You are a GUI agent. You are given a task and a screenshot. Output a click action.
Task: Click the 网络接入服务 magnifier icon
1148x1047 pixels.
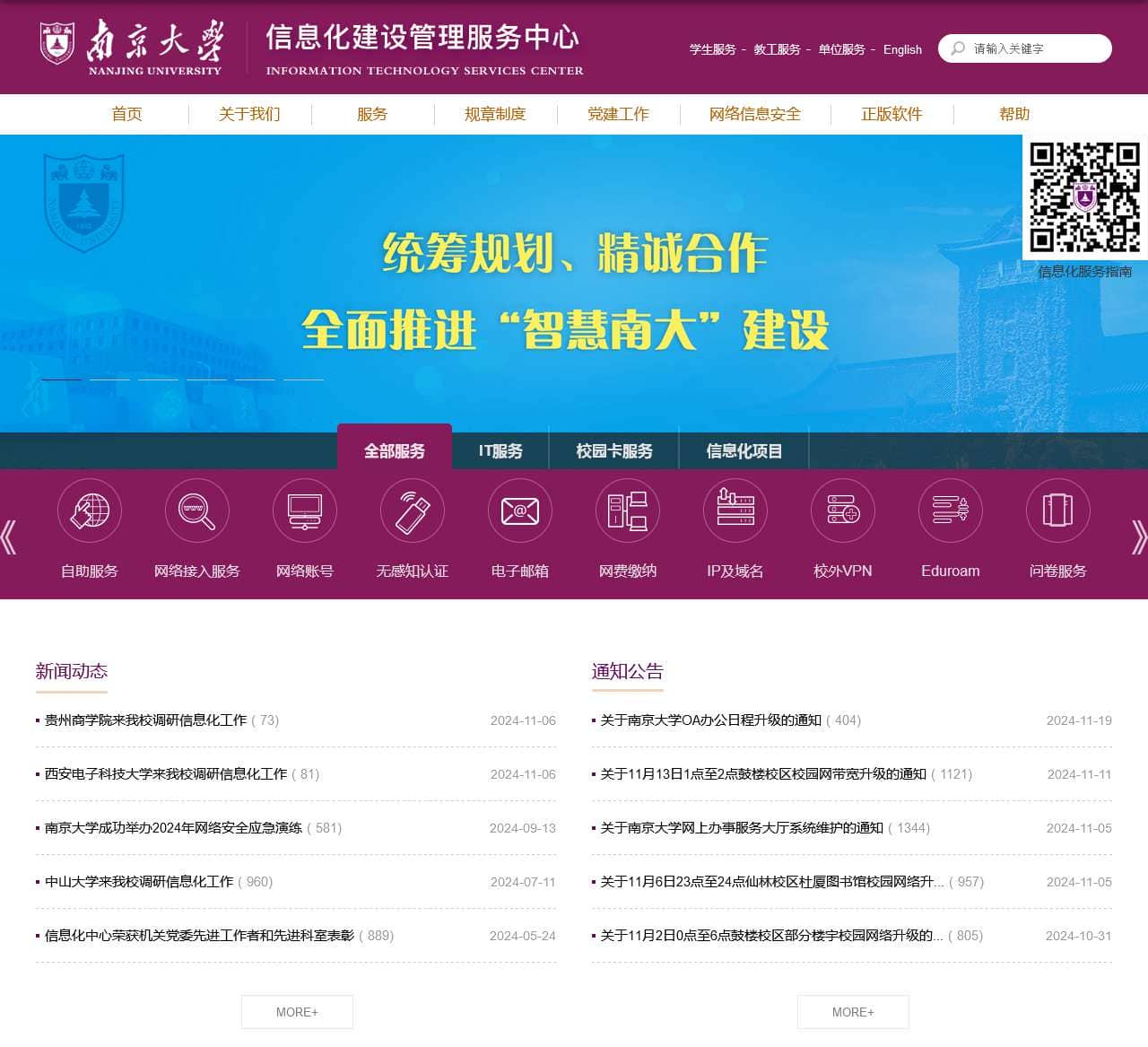(197, 510)
